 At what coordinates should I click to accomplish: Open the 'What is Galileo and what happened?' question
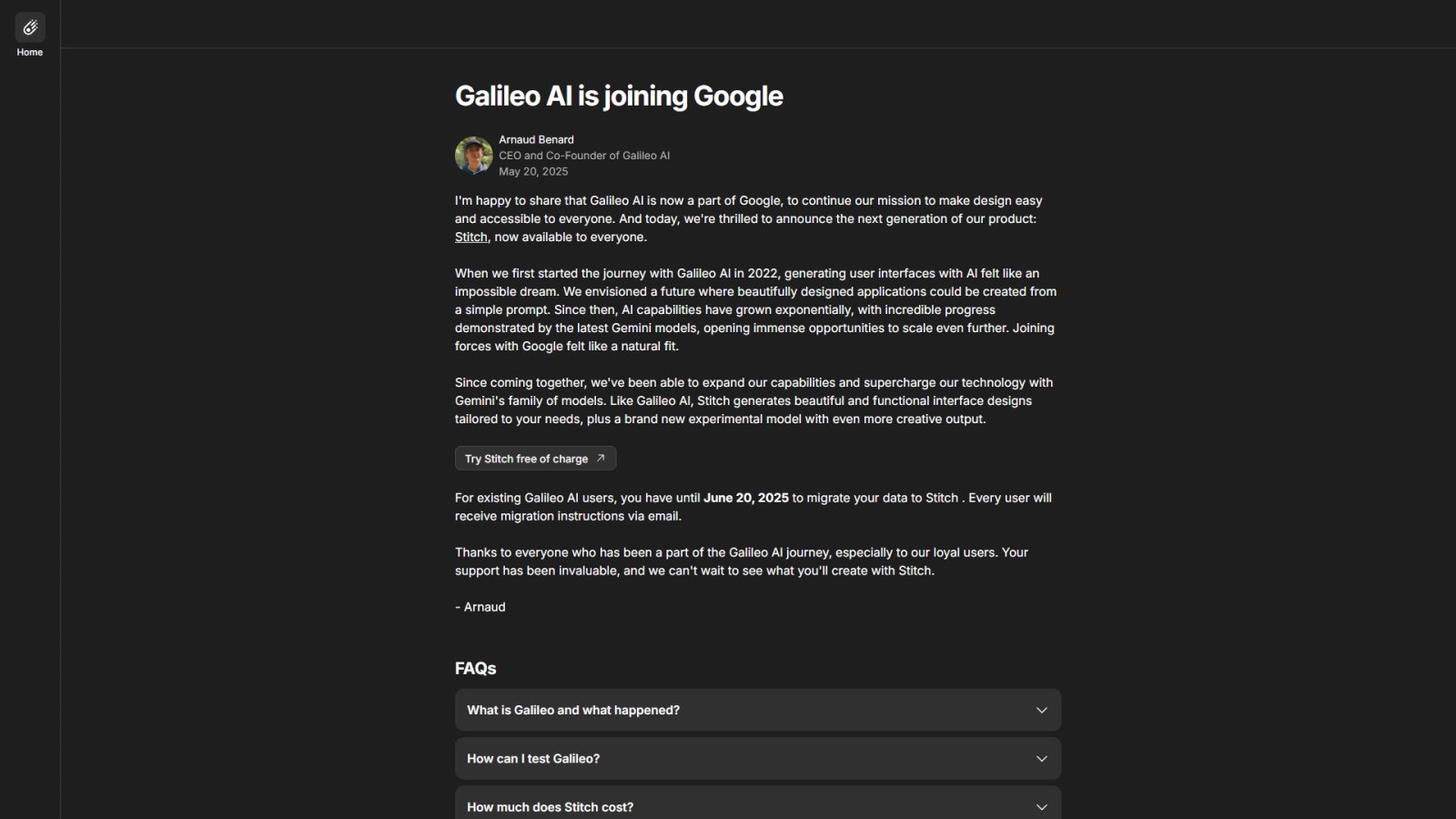point(573,710)
